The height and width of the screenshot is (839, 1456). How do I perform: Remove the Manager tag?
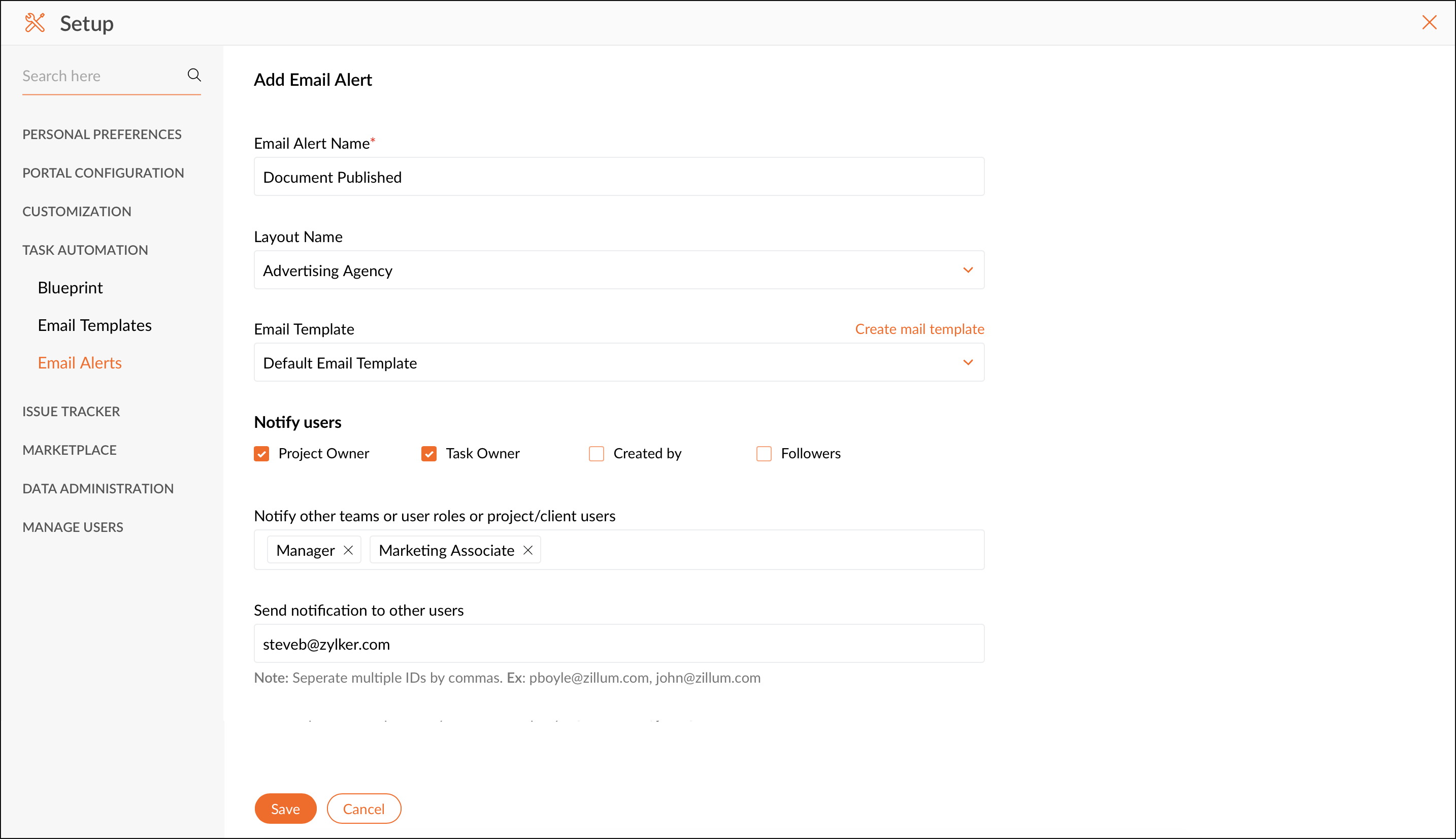348,550
